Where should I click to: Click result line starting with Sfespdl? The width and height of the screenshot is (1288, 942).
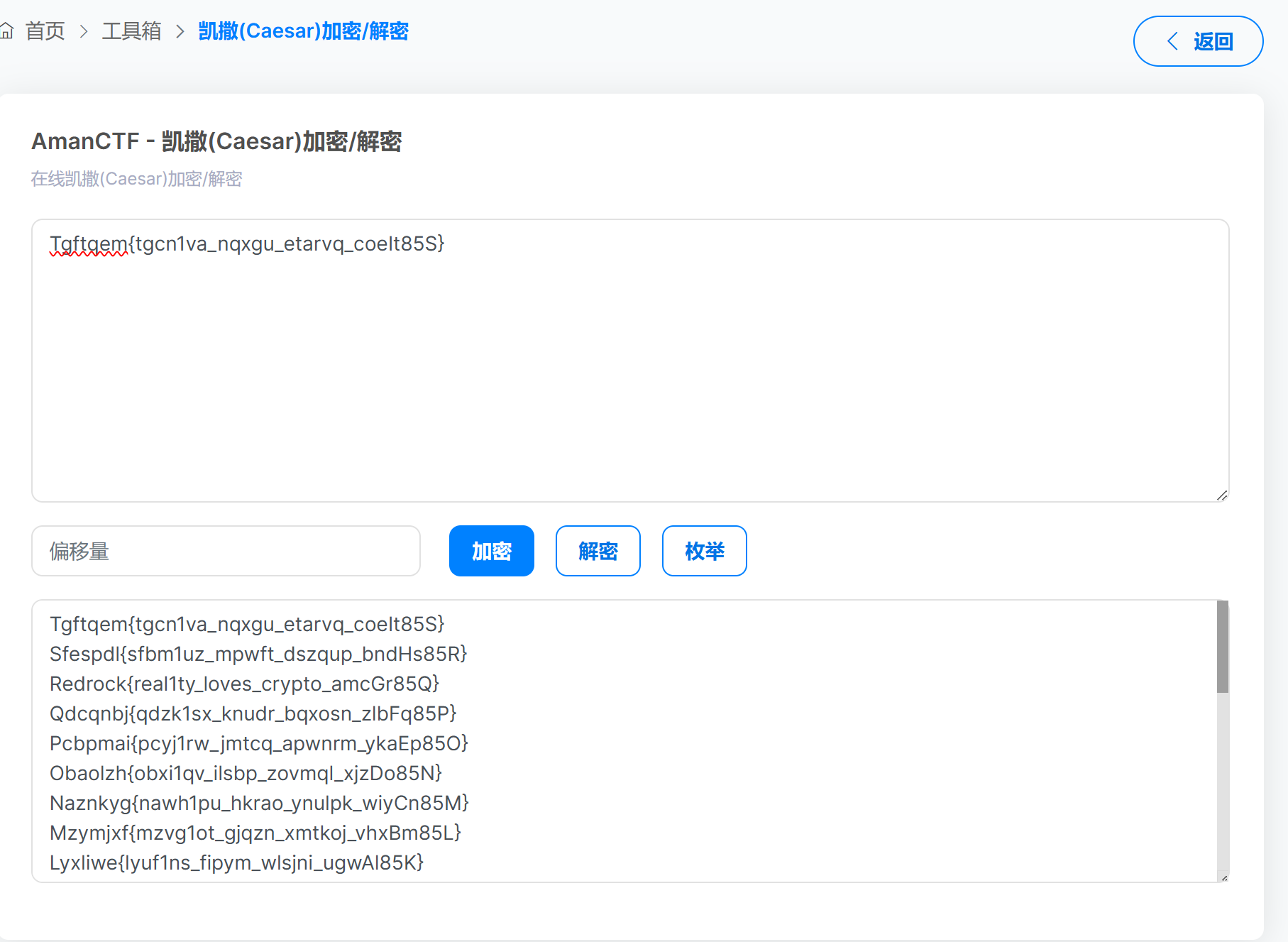click(x=258, y=654)
